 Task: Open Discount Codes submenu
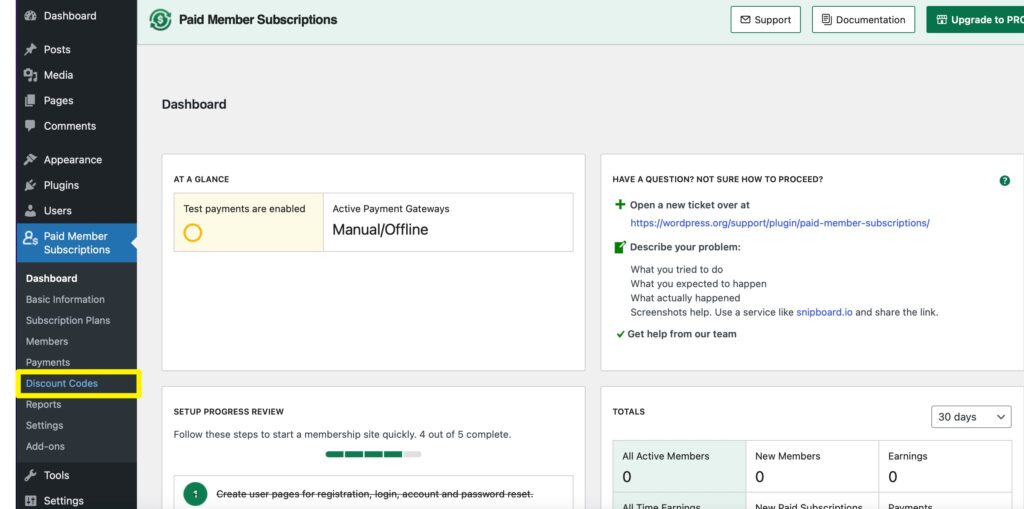pos(62,384)
